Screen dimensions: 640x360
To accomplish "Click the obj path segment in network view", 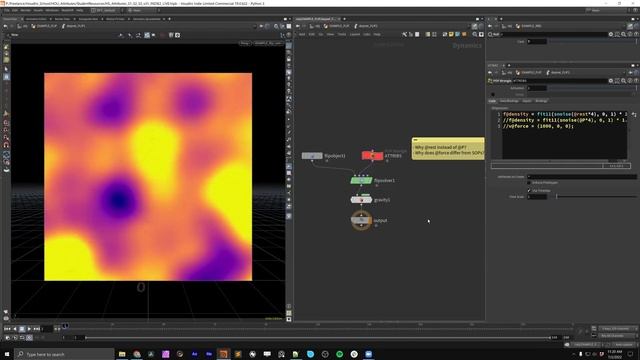I will pos(315,26).
